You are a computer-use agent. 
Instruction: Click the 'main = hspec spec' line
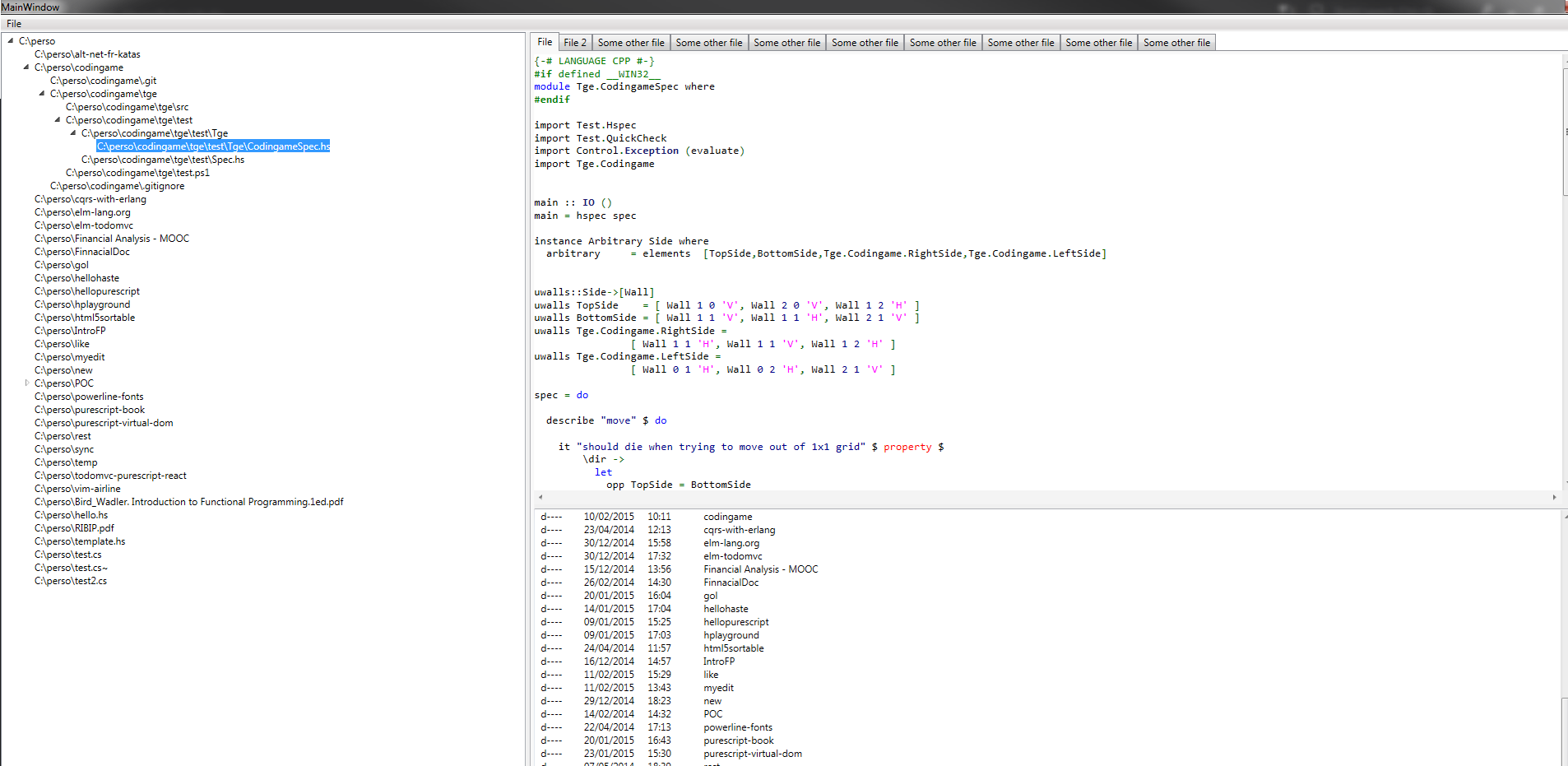(585, 216)
